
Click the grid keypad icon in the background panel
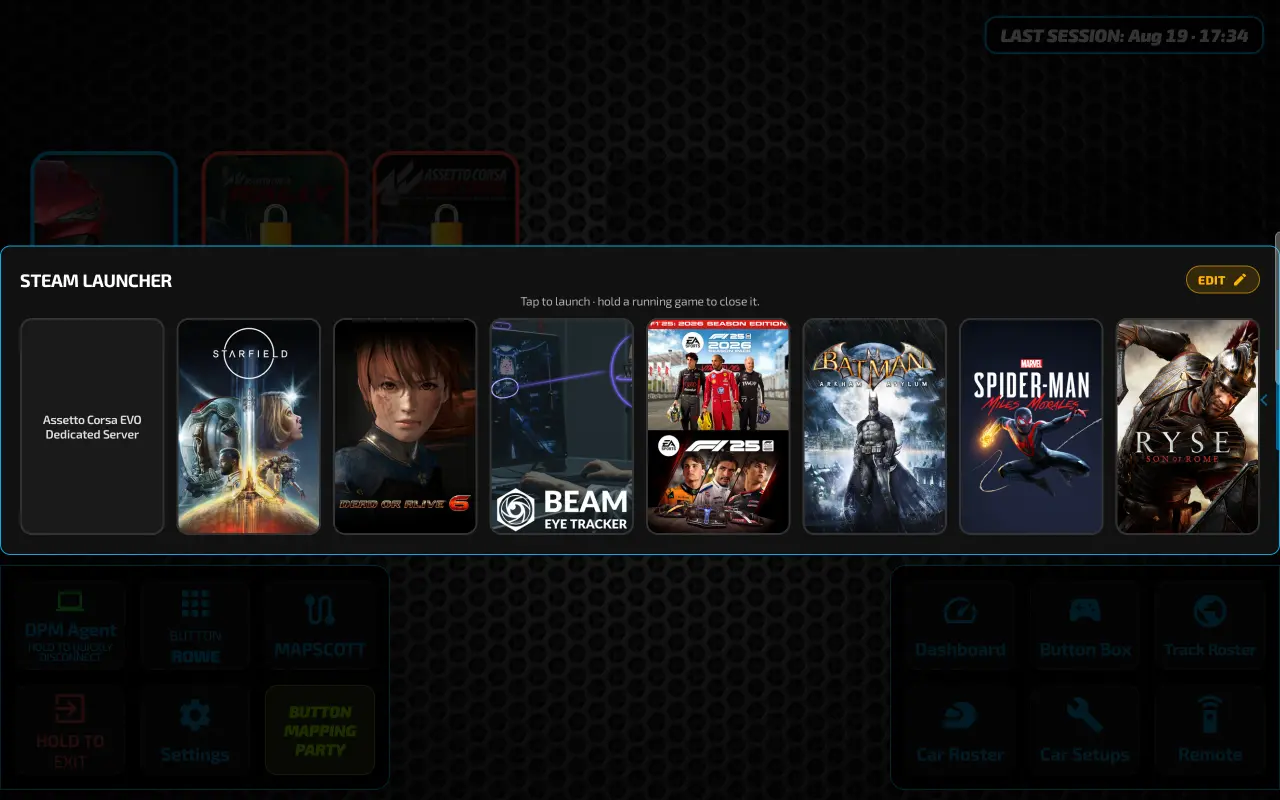(195, 604)
